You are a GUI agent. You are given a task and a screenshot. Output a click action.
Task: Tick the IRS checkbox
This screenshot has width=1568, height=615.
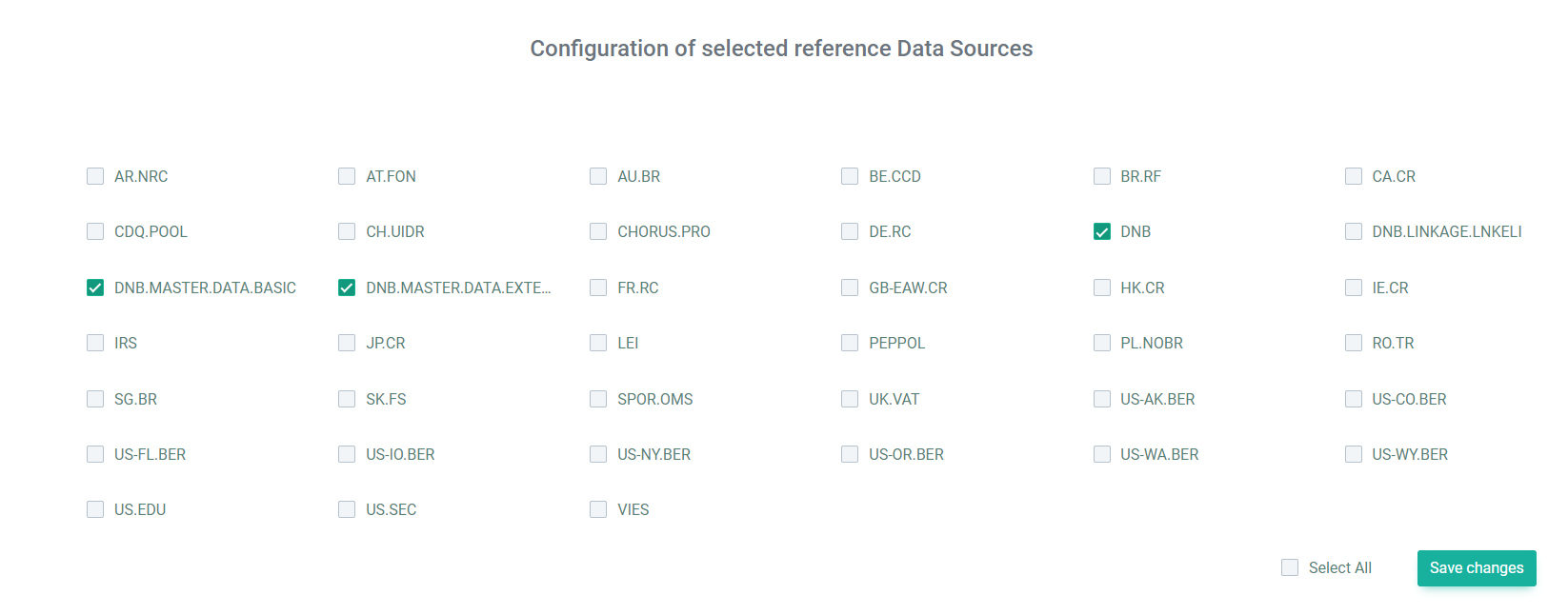pyautogui.click(x=95, y=343)
